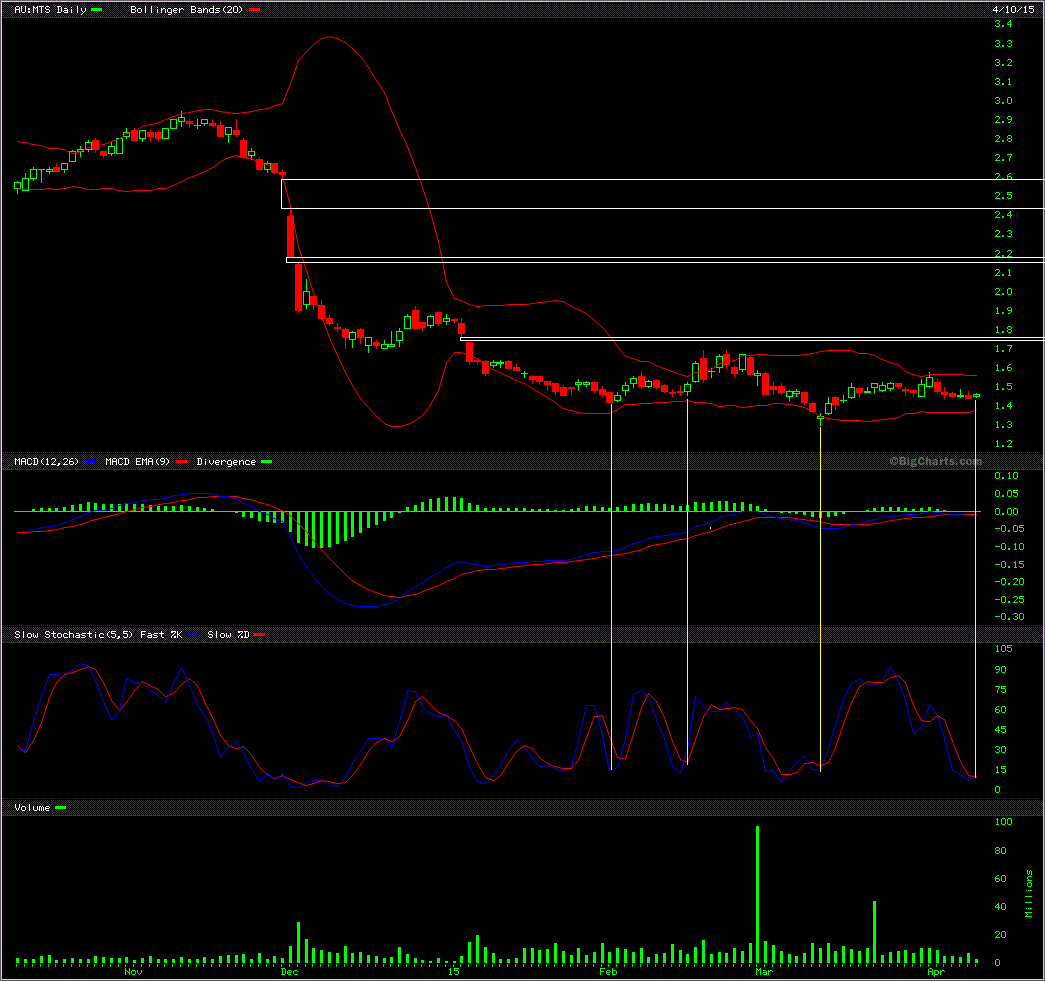1045x981 pixels.
Task: Click the 'Bollinger Bands(20)' legend label
Action: pos(187,10)
